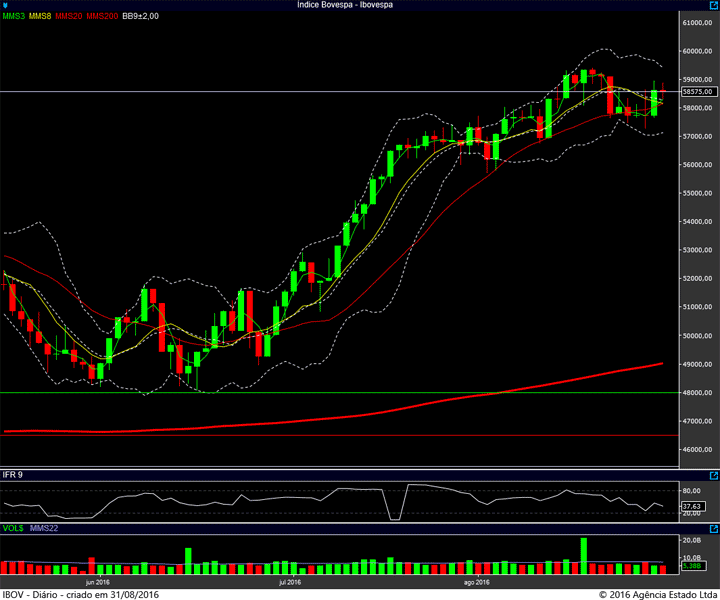Click the volume value box 5,38B
This screenshot has width=720, height=600.
(692, 566)
